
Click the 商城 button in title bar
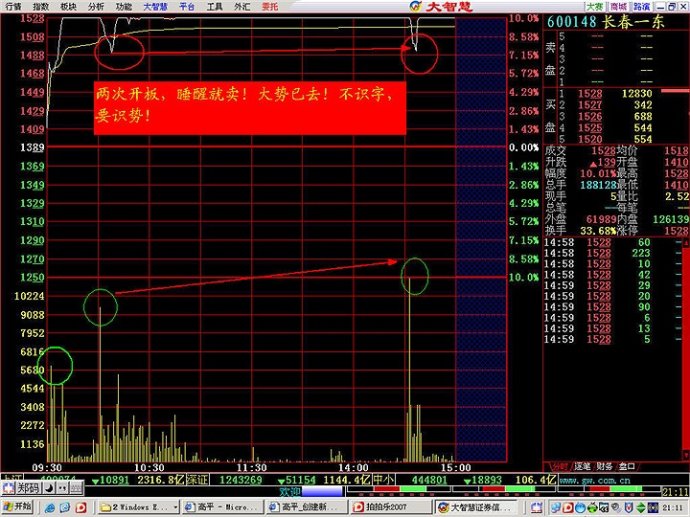tap(618, 6)
